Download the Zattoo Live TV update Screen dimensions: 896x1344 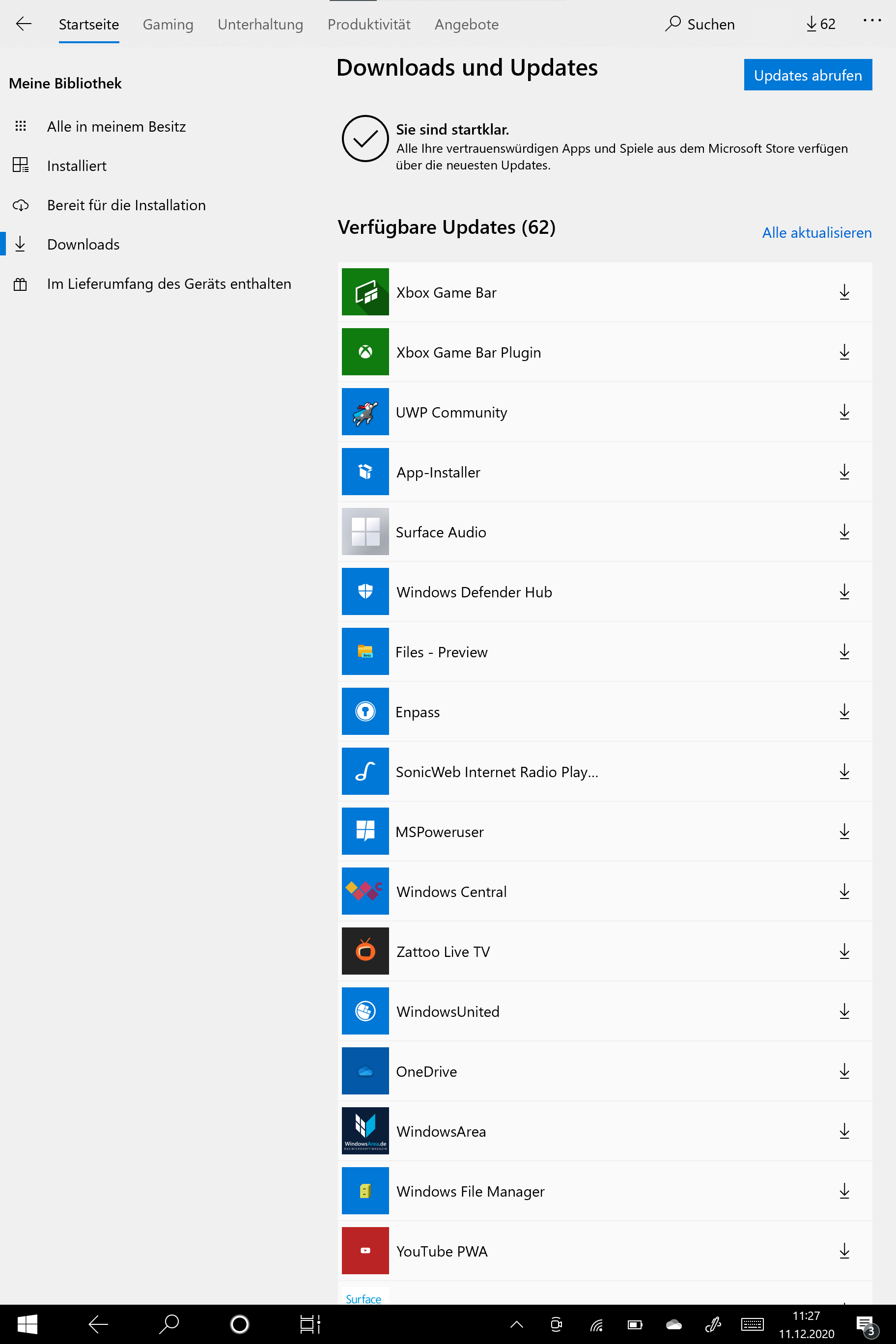point(844,952)
